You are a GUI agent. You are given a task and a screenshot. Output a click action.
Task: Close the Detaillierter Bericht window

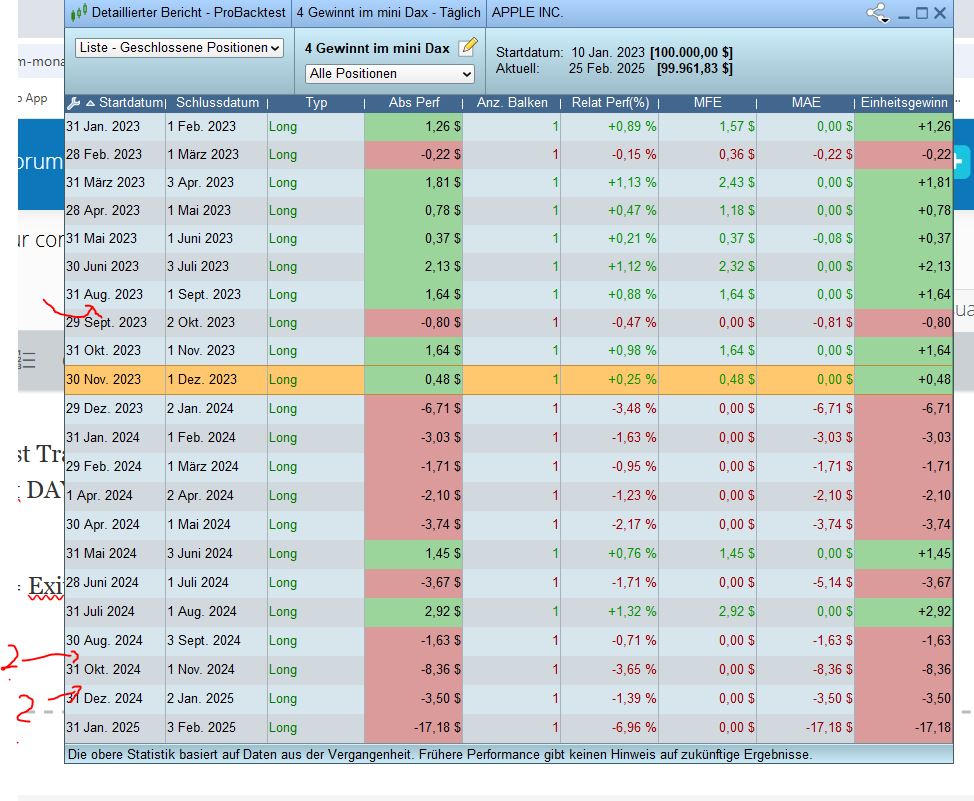(x=941, y=13)
